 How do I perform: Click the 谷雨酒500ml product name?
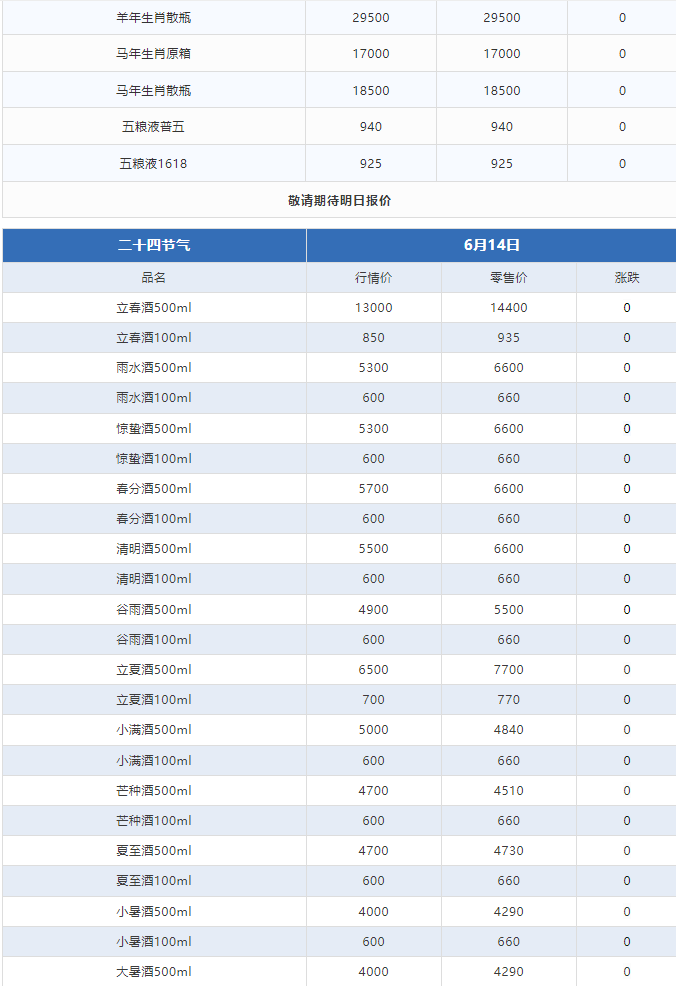[153, 609]
